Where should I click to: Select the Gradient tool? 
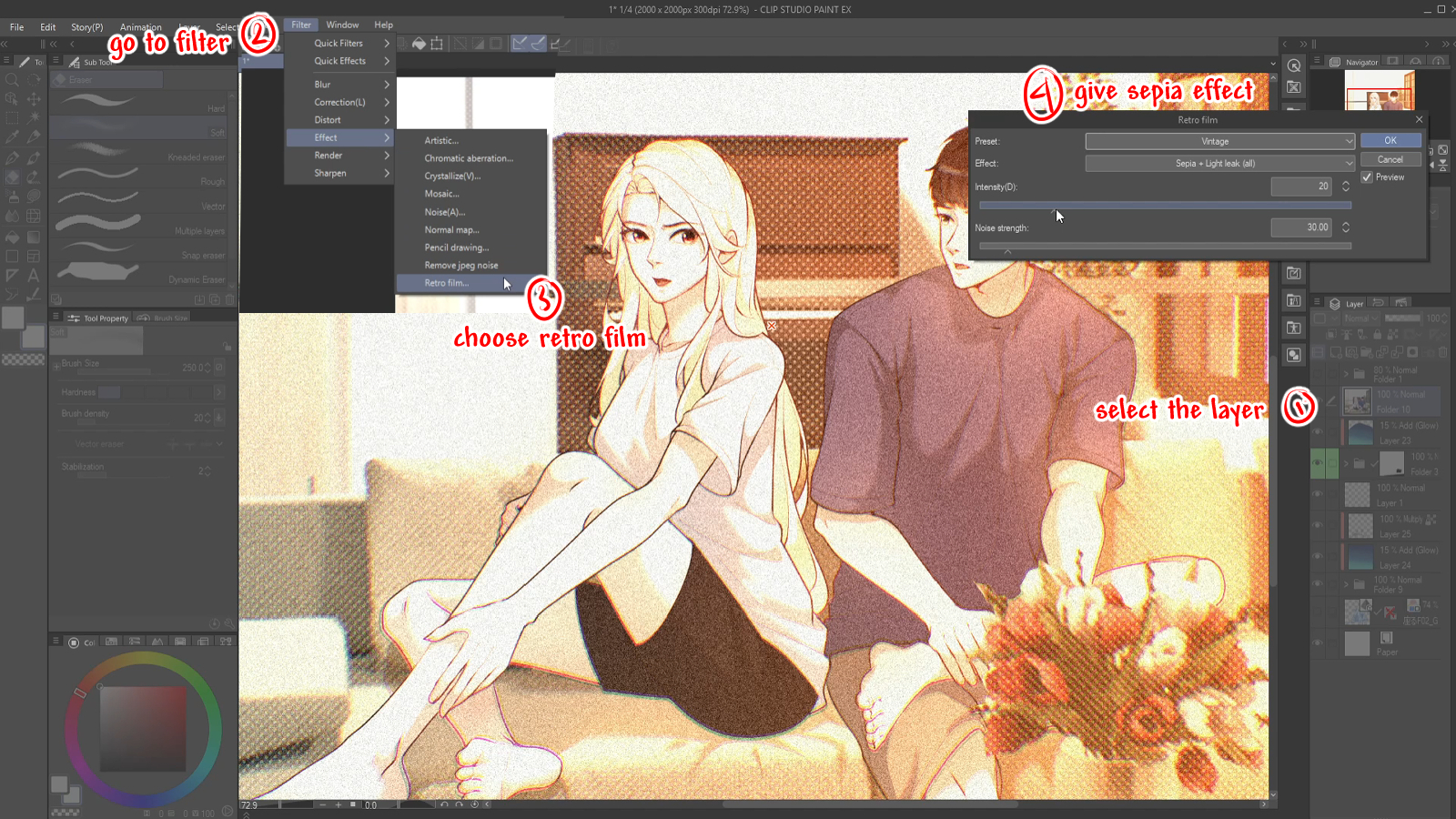tap(35, 238)
